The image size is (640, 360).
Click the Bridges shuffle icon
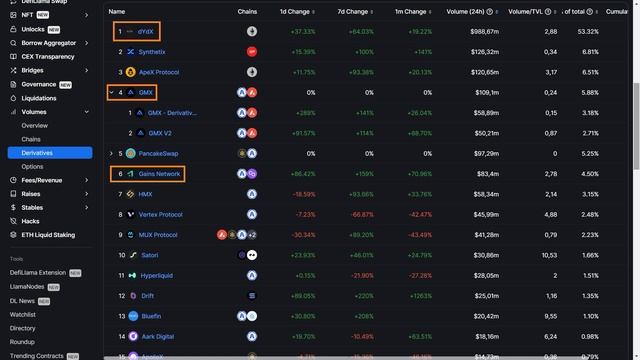13,70
